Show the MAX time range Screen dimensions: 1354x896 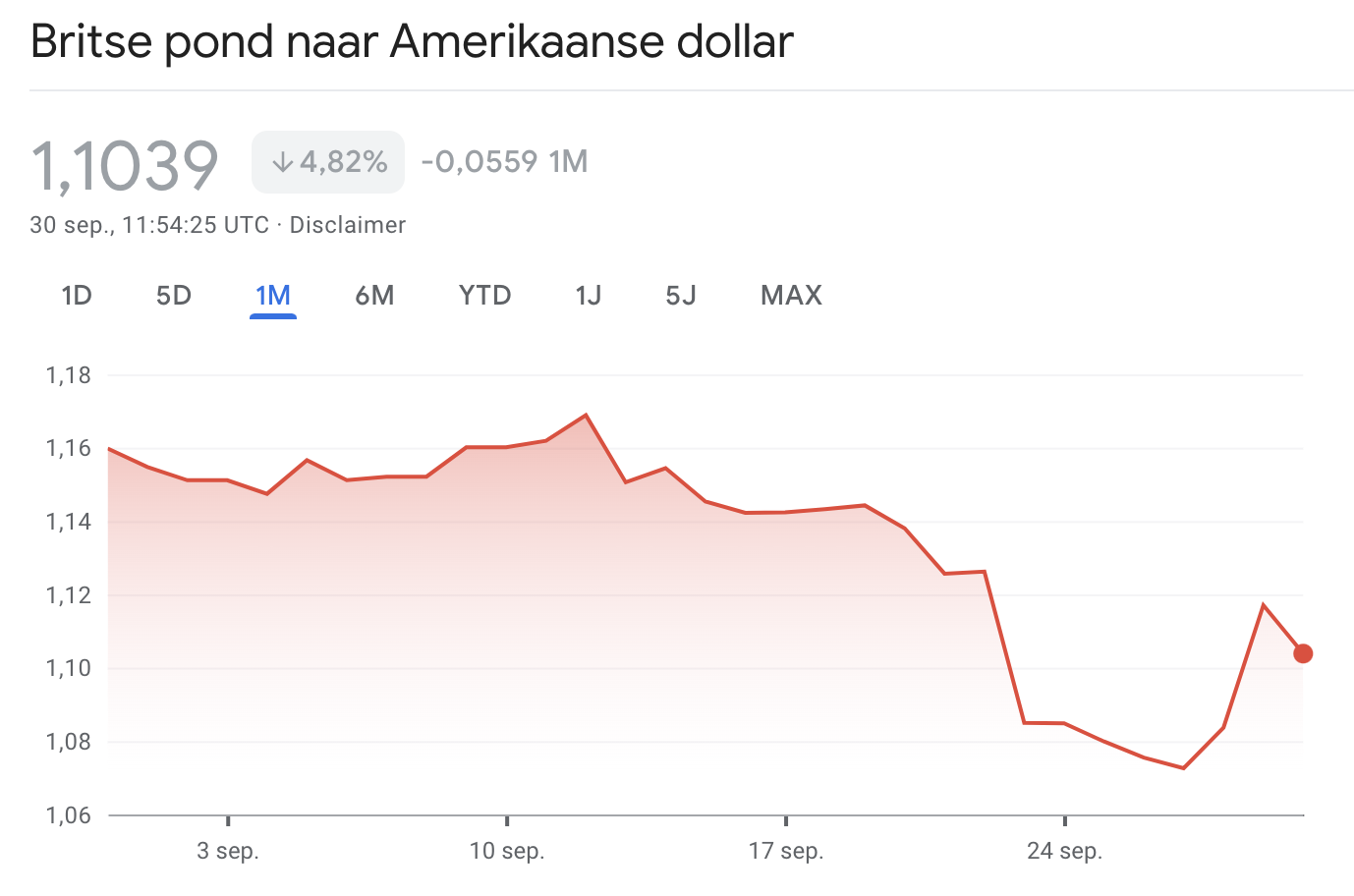(x=791, y=296)
